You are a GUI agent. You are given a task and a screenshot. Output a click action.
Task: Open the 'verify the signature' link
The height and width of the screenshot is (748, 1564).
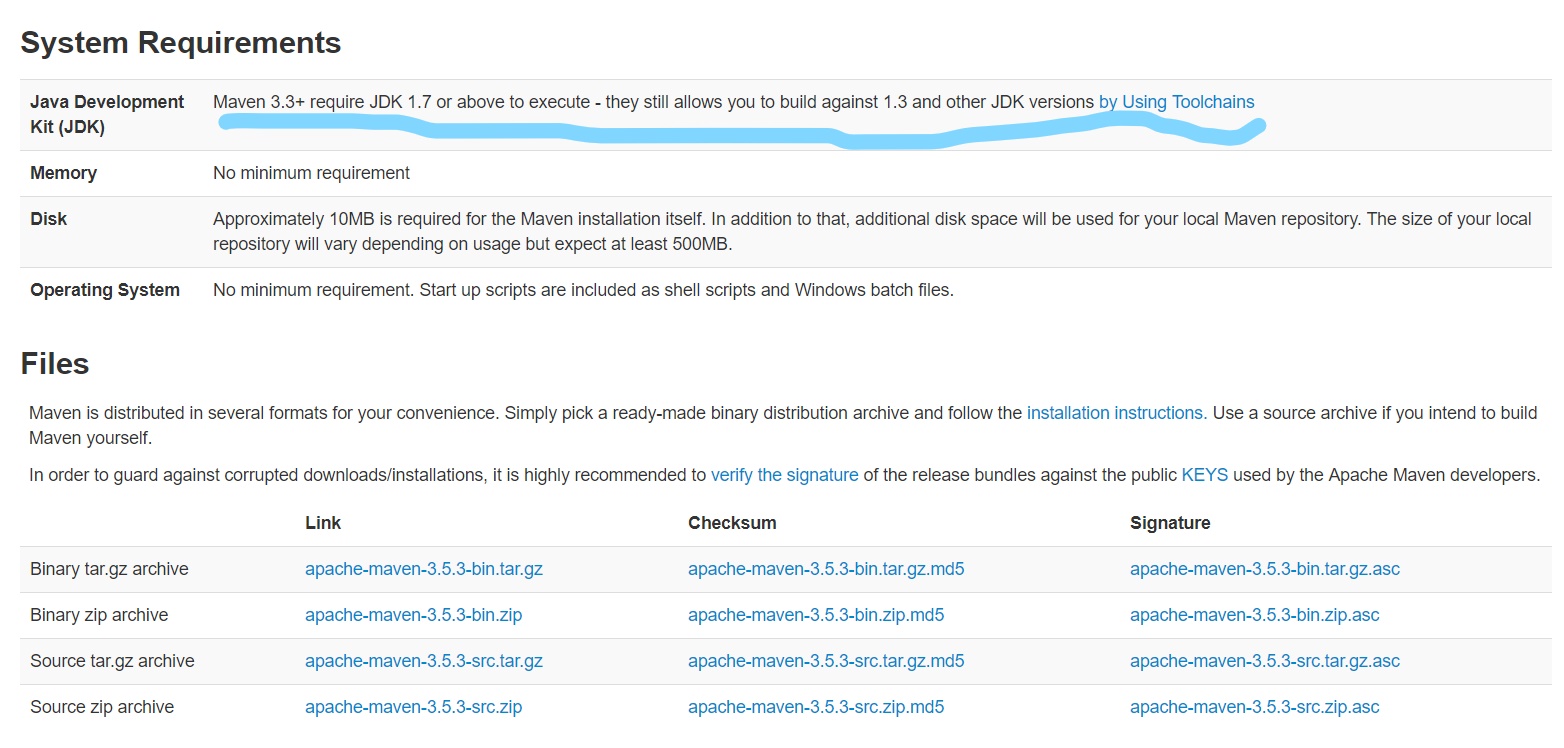tap(784, 475)
